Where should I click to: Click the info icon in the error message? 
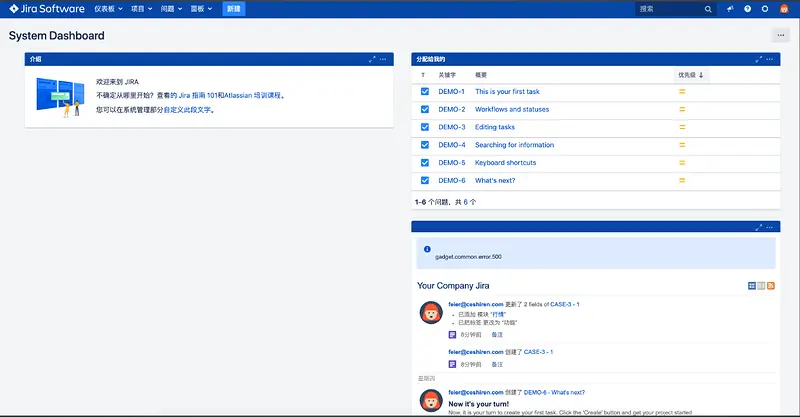(x=427, y=249)
